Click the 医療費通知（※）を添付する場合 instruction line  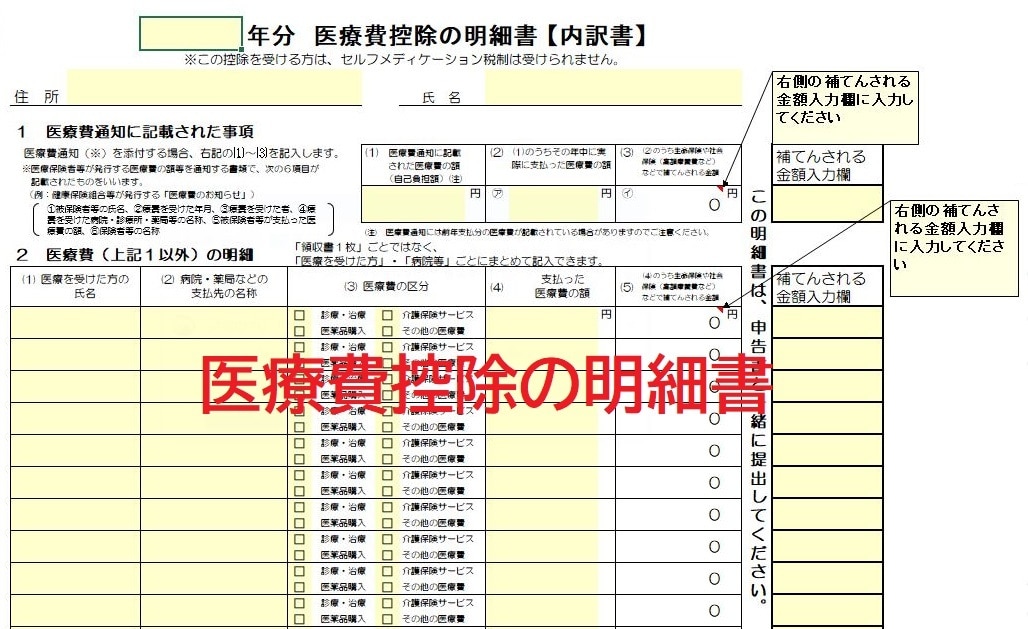coord(182,153)
